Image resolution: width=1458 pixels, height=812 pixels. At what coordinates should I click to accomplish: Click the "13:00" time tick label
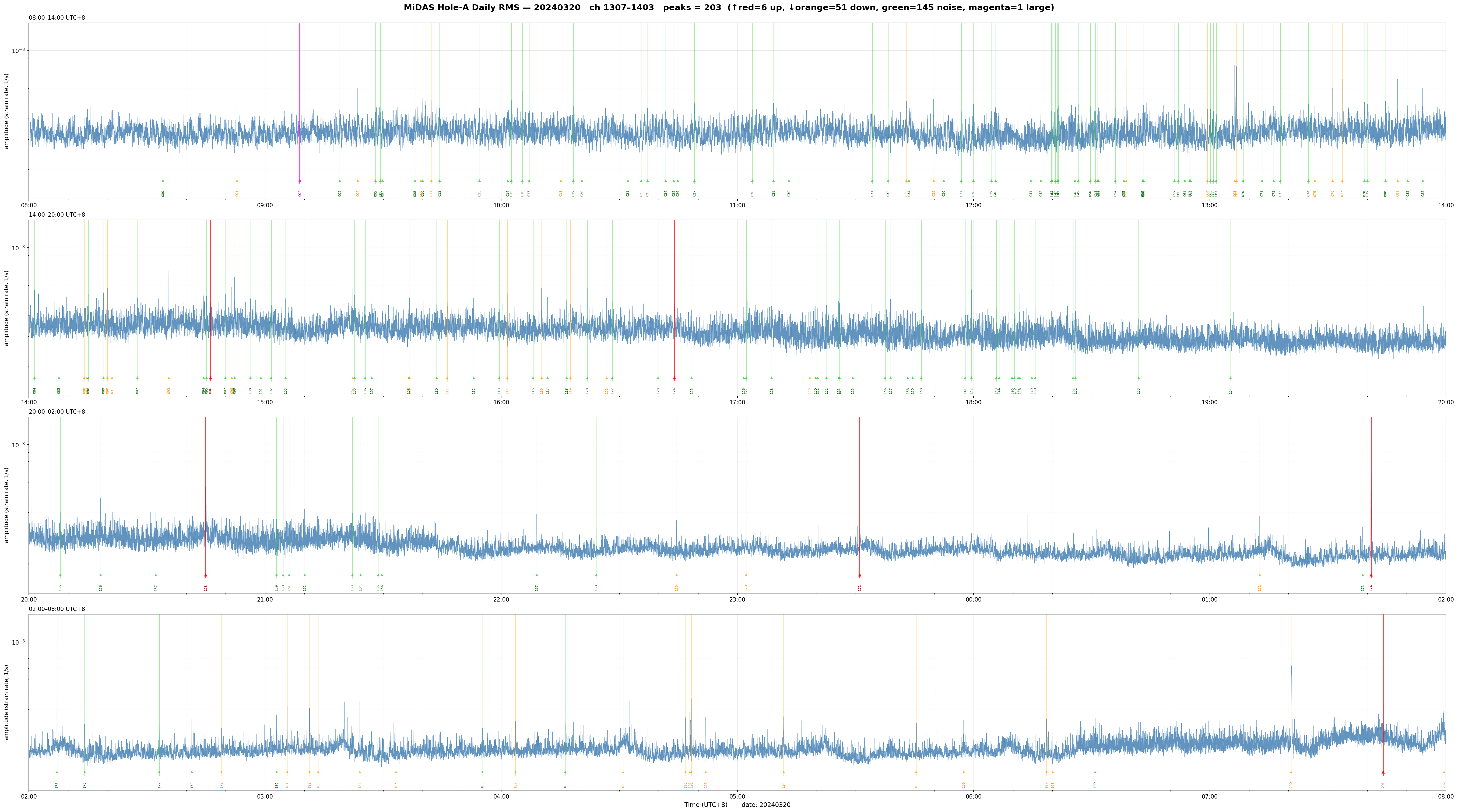click(x=1210, y=205)
